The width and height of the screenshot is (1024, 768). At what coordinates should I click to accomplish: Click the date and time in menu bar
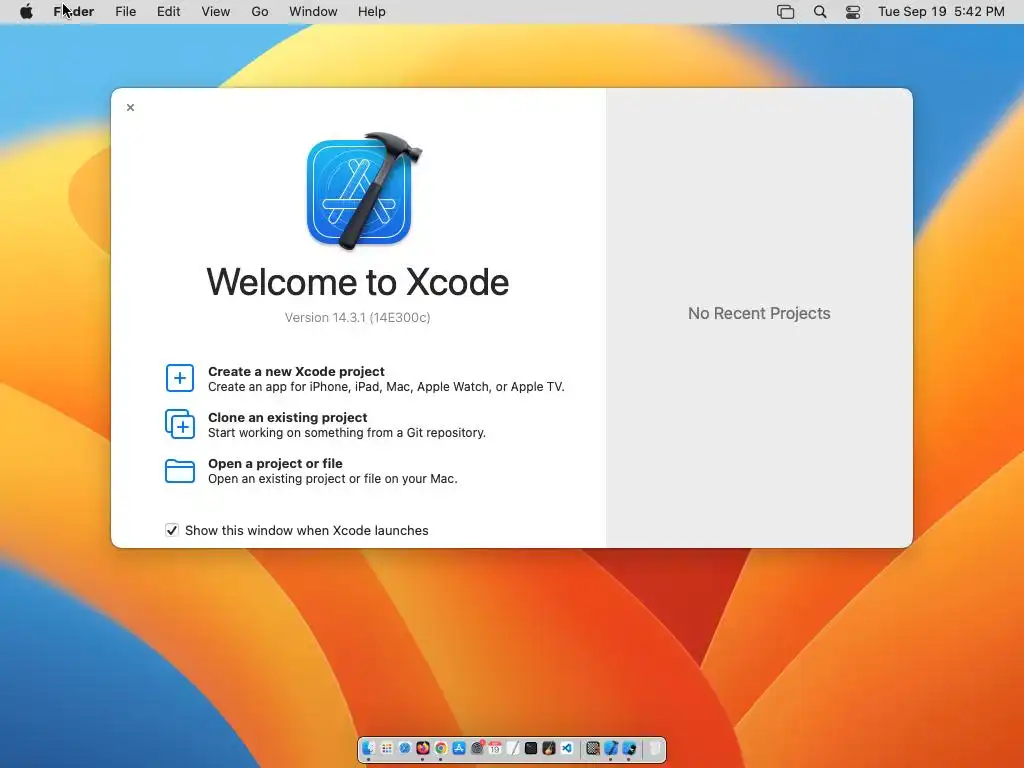pyautogui.click(x=941, y=12)
